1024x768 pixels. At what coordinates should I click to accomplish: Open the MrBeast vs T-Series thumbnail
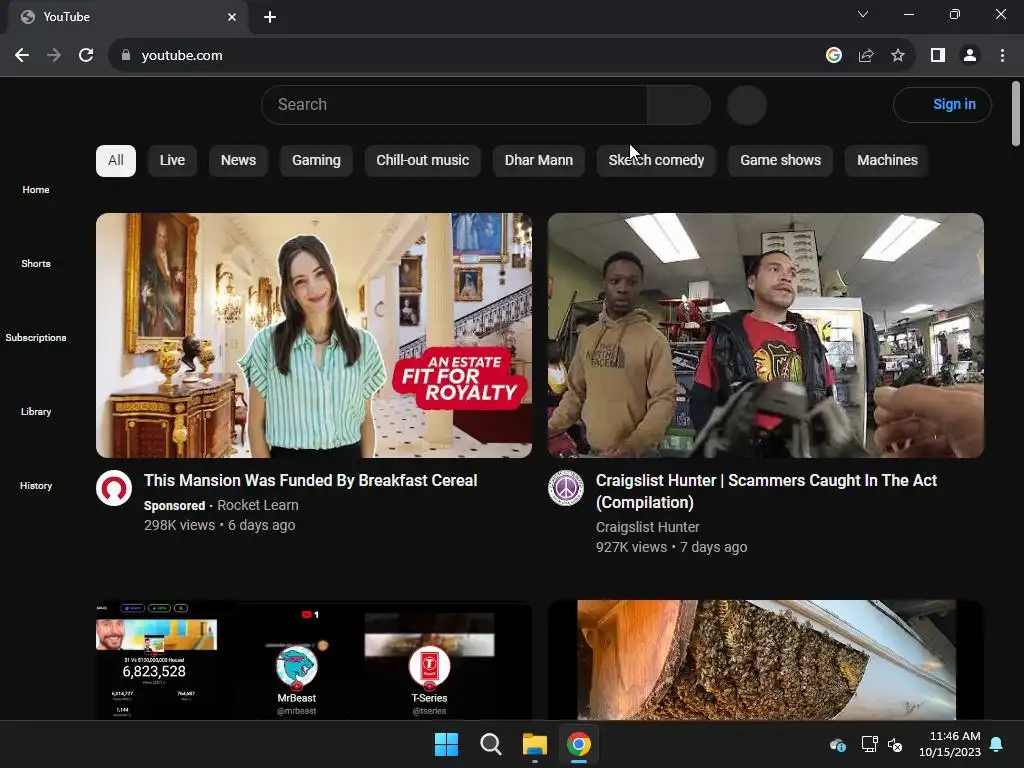click(314, 660)
